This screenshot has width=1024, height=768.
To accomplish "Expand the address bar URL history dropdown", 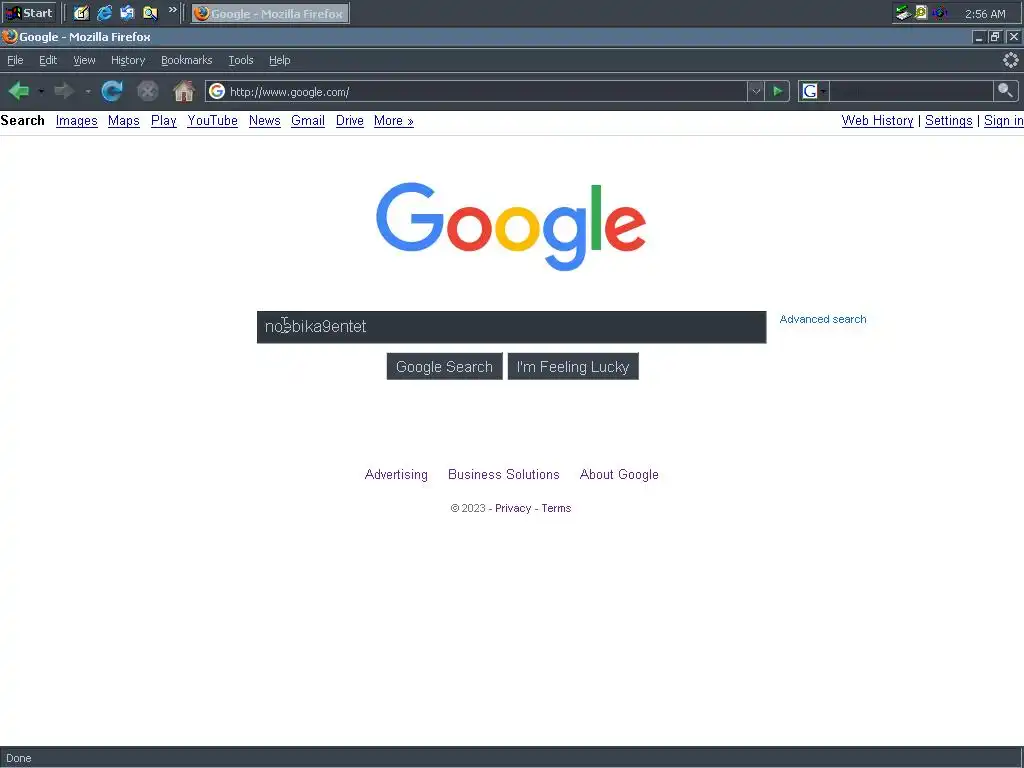I will pyautogui.click(x=756, y=91).
